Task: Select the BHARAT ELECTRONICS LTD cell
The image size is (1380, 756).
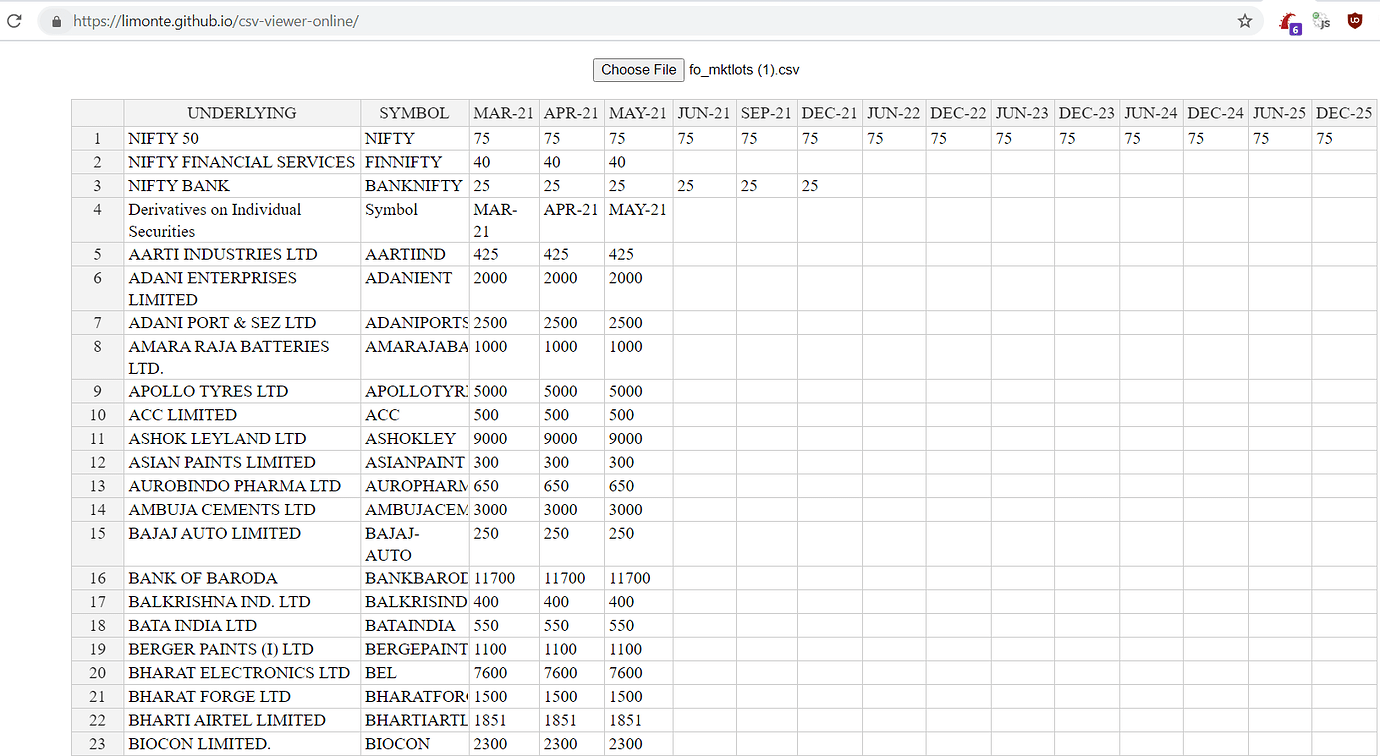Action: [242, 673]
